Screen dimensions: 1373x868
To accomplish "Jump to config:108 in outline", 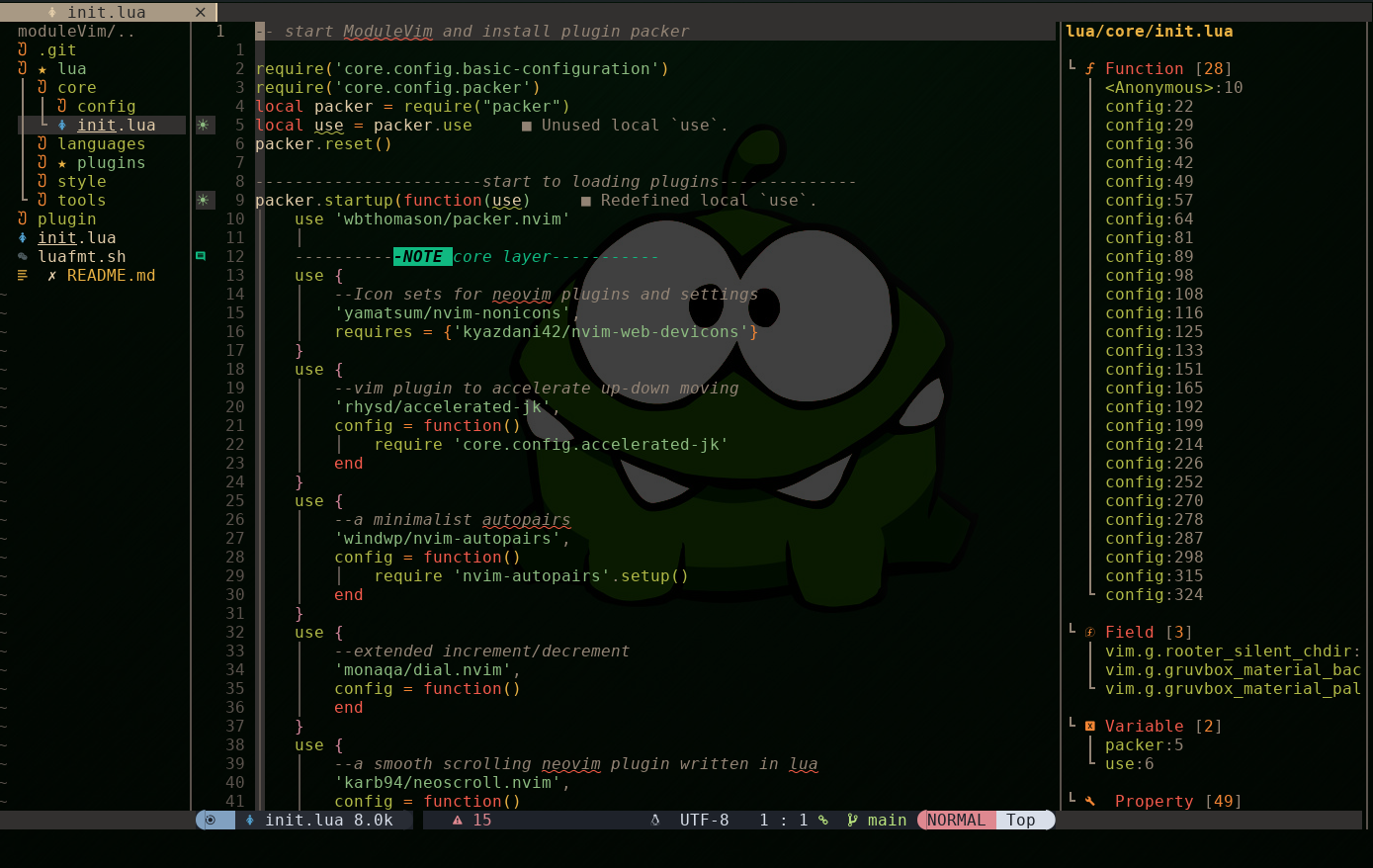I will pos(1155,295).
